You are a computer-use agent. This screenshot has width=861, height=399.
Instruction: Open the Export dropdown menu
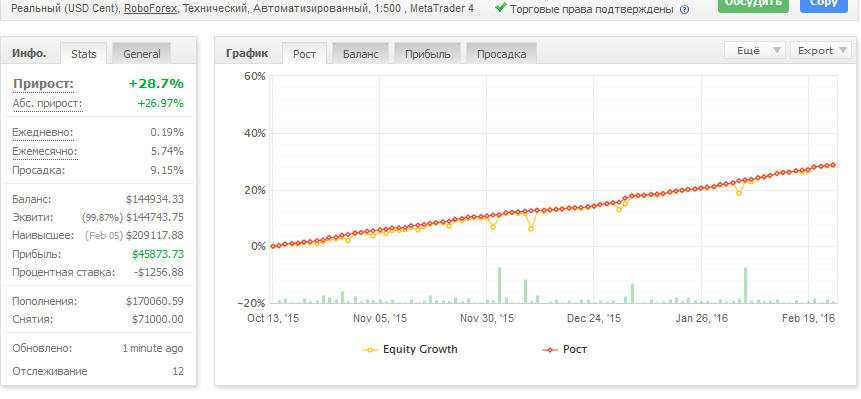click(821, 50)
